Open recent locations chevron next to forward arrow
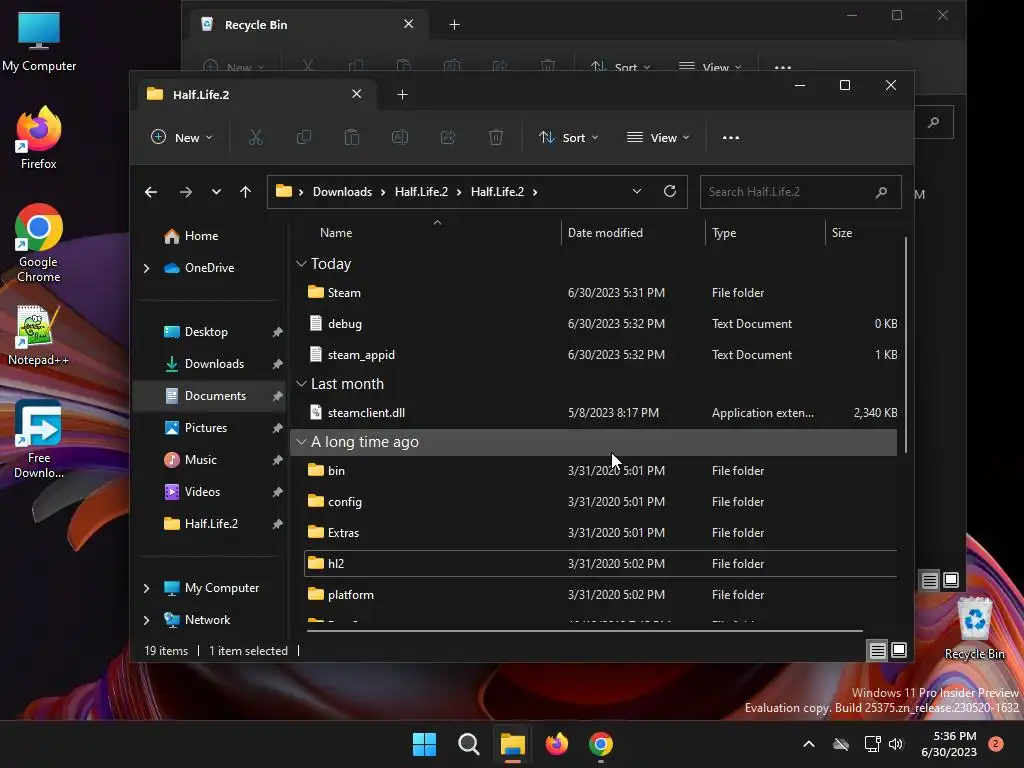Image resolution: width=1024 pixels, height=768 pixels. click(216, 192)
